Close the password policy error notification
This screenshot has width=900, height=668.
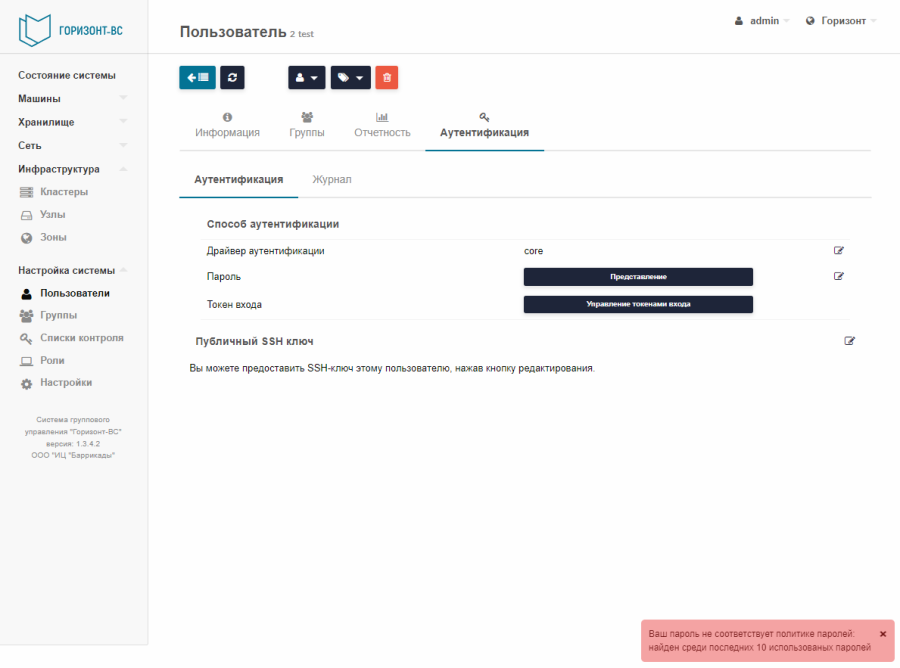883,634
